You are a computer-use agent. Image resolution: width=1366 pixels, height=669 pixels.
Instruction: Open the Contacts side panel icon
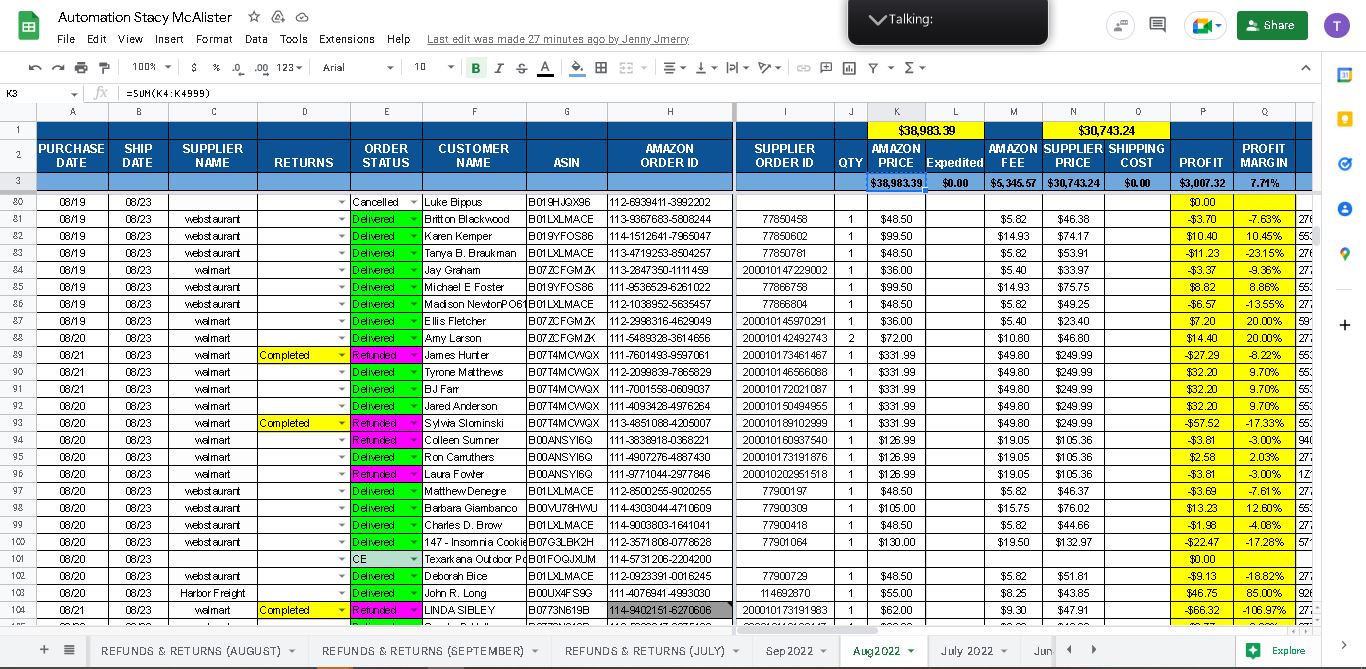pyautogui.click(x=1344, y=209)
